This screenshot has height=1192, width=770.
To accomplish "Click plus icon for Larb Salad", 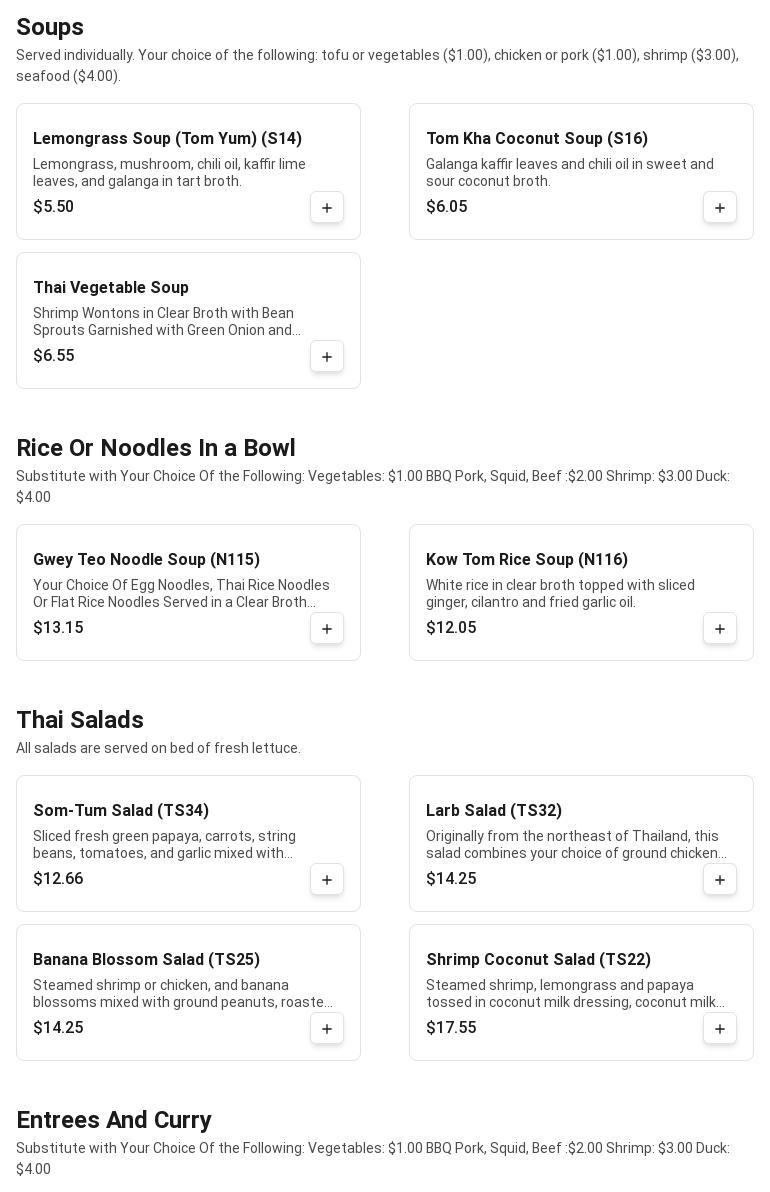I will pos(720,880).
